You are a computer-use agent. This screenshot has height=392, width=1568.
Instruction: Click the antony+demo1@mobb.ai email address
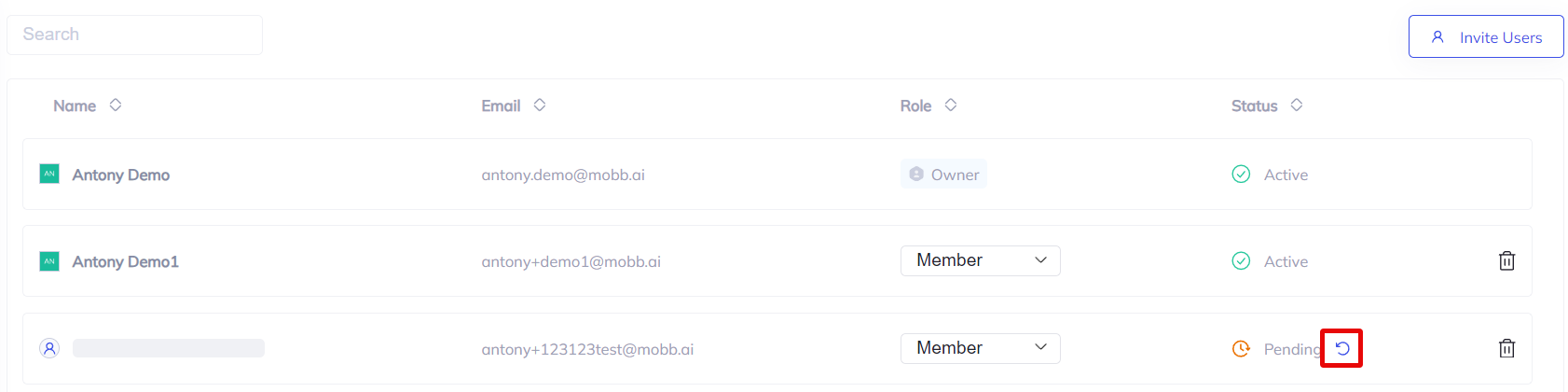(x=571, y=261)
